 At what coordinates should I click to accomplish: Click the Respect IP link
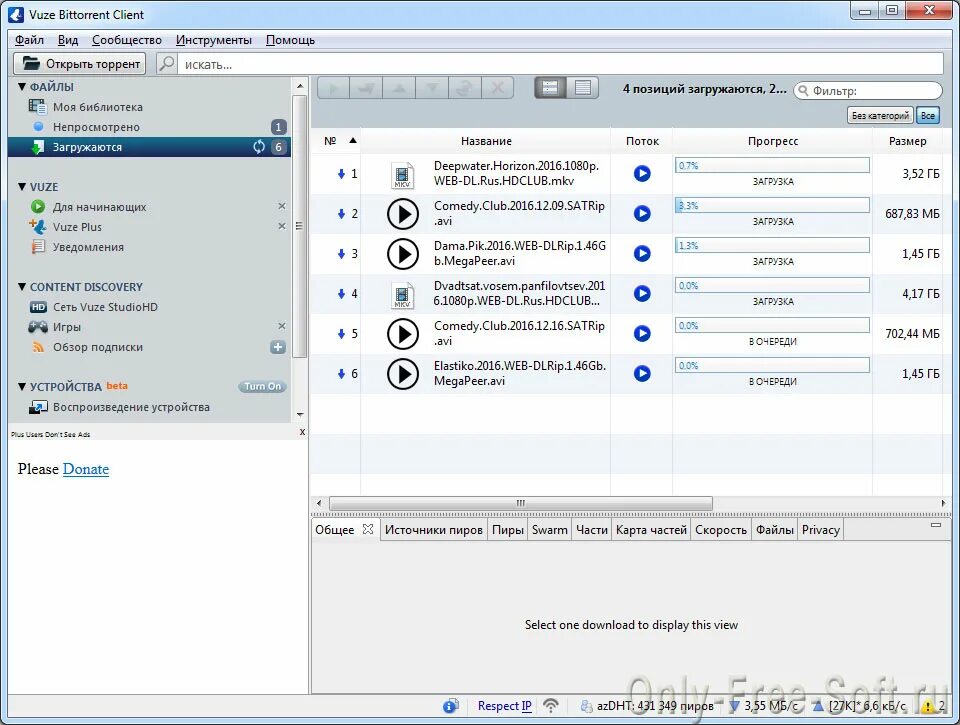504,706
